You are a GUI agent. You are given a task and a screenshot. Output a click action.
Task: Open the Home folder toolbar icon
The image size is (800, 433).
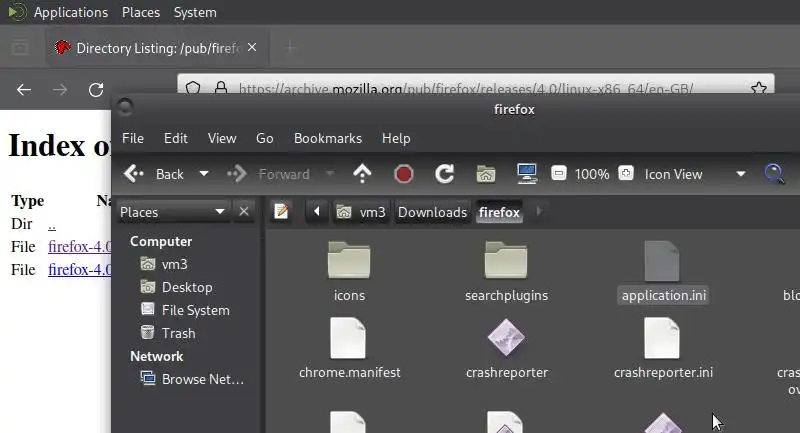coord(486,174)
